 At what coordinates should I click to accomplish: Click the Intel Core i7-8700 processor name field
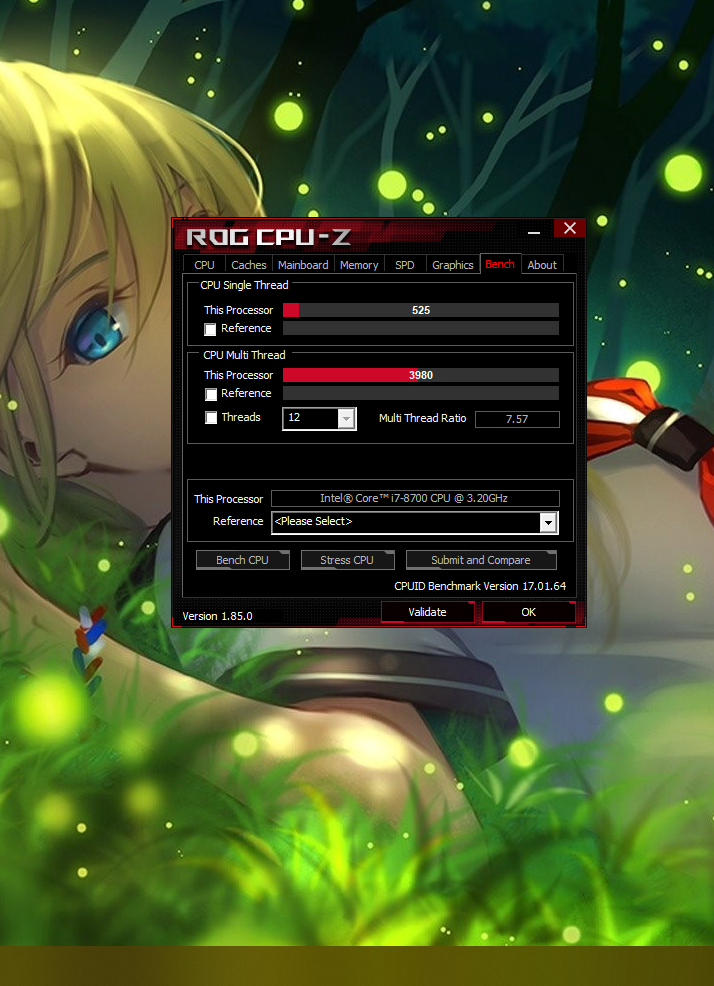(415, 498)
